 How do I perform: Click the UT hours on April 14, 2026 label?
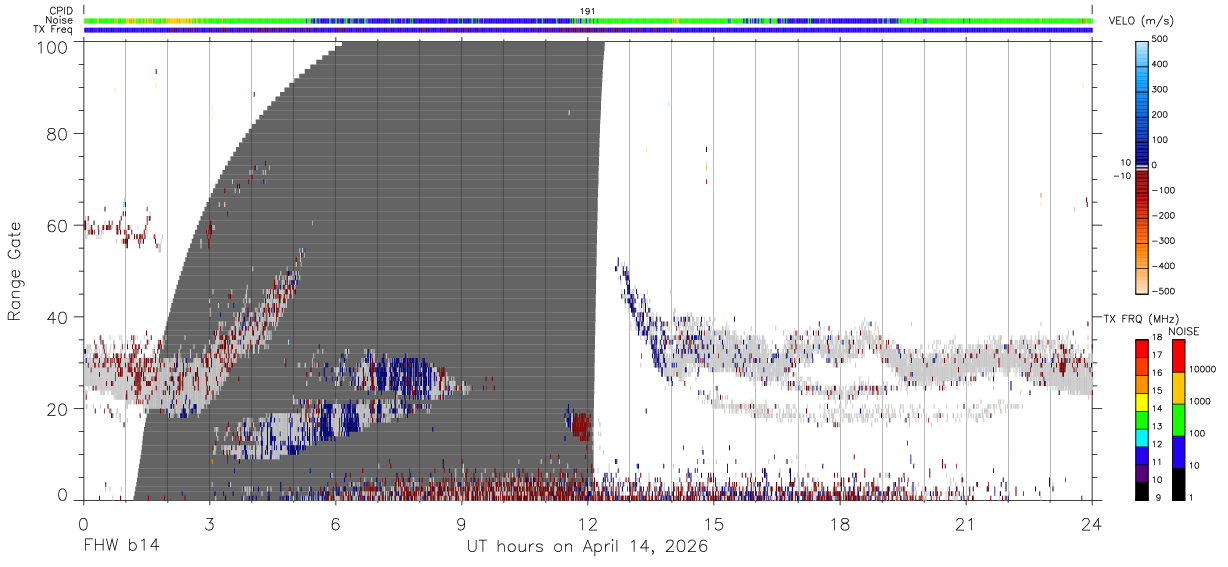587,547
